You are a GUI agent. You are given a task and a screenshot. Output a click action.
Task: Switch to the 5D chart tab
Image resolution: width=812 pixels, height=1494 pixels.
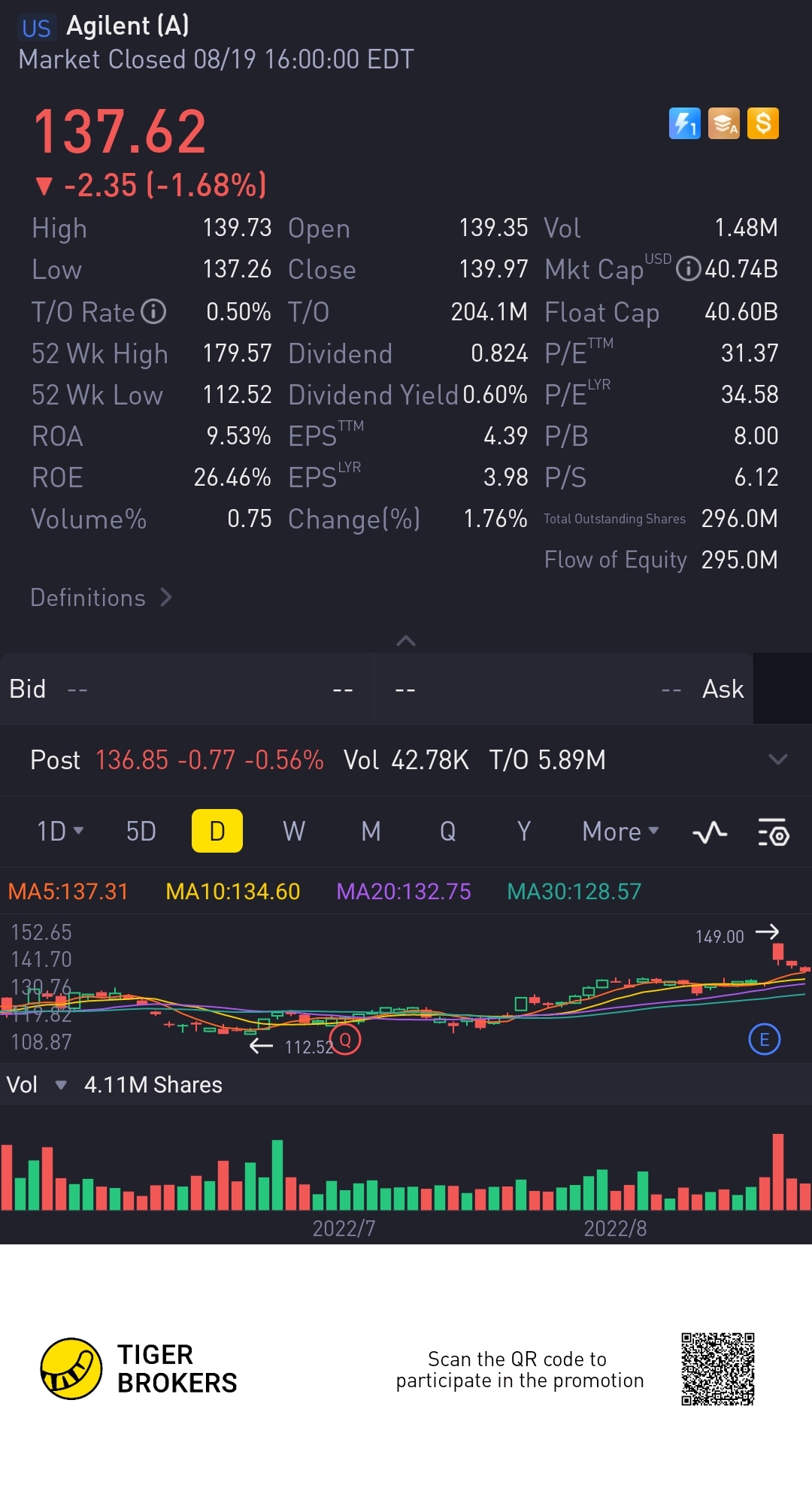pos(141,832)
